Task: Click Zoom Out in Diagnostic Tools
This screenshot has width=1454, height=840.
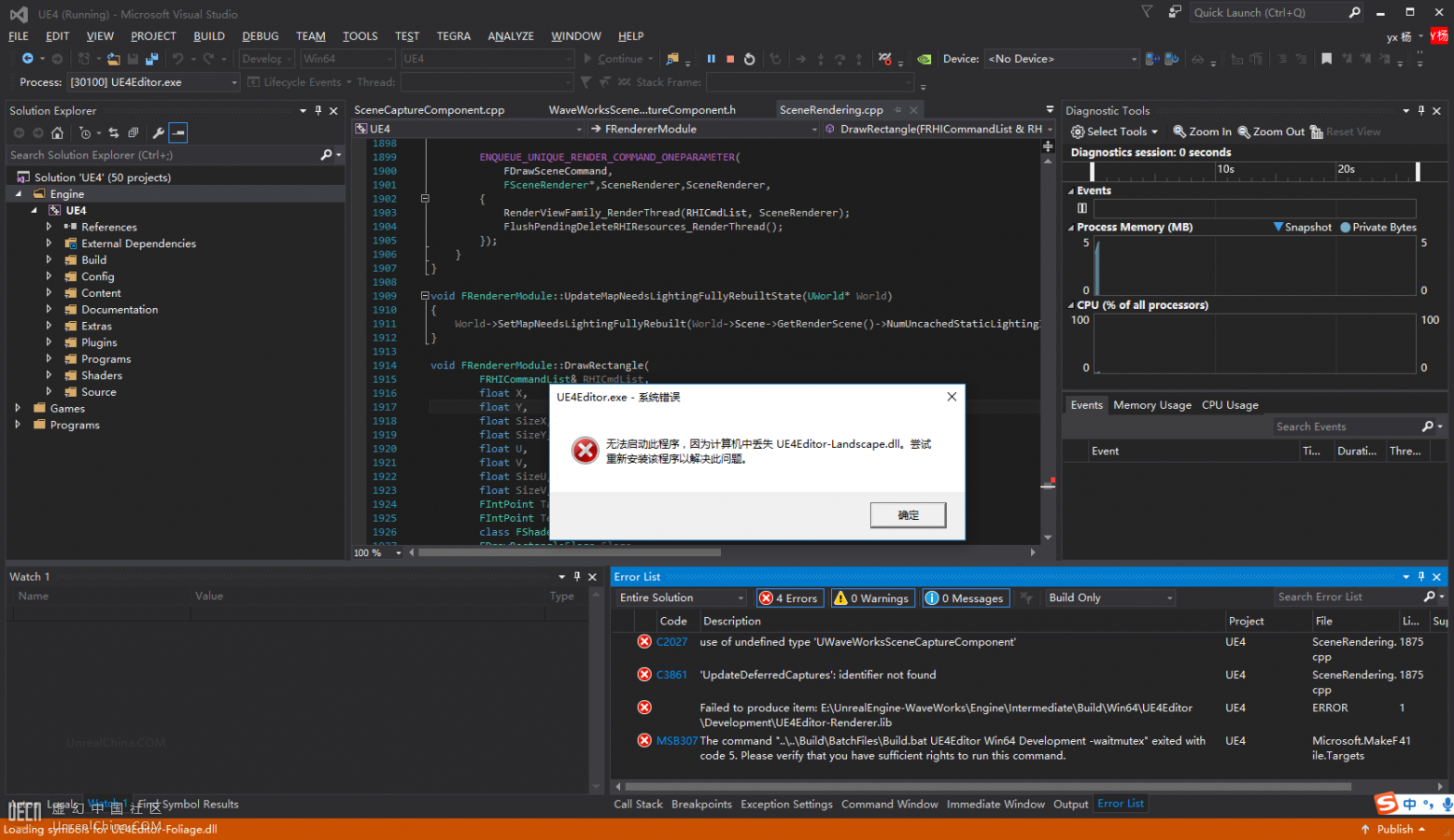Action: pyautogui.click(x=1271, y=132)
